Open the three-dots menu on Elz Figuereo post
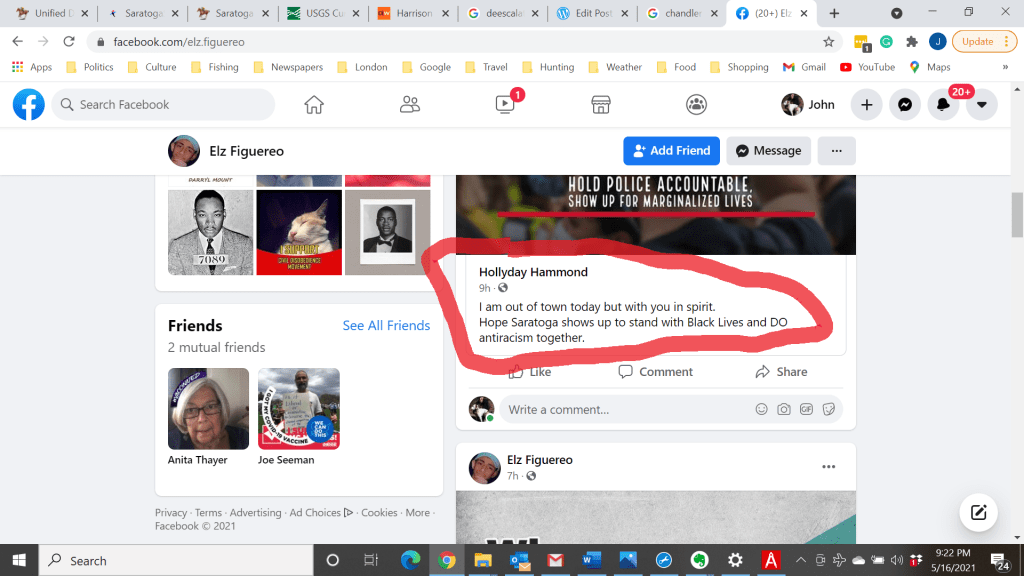Image resolution: width=1024 pixels, height=576 pixels. coord(828,467)
